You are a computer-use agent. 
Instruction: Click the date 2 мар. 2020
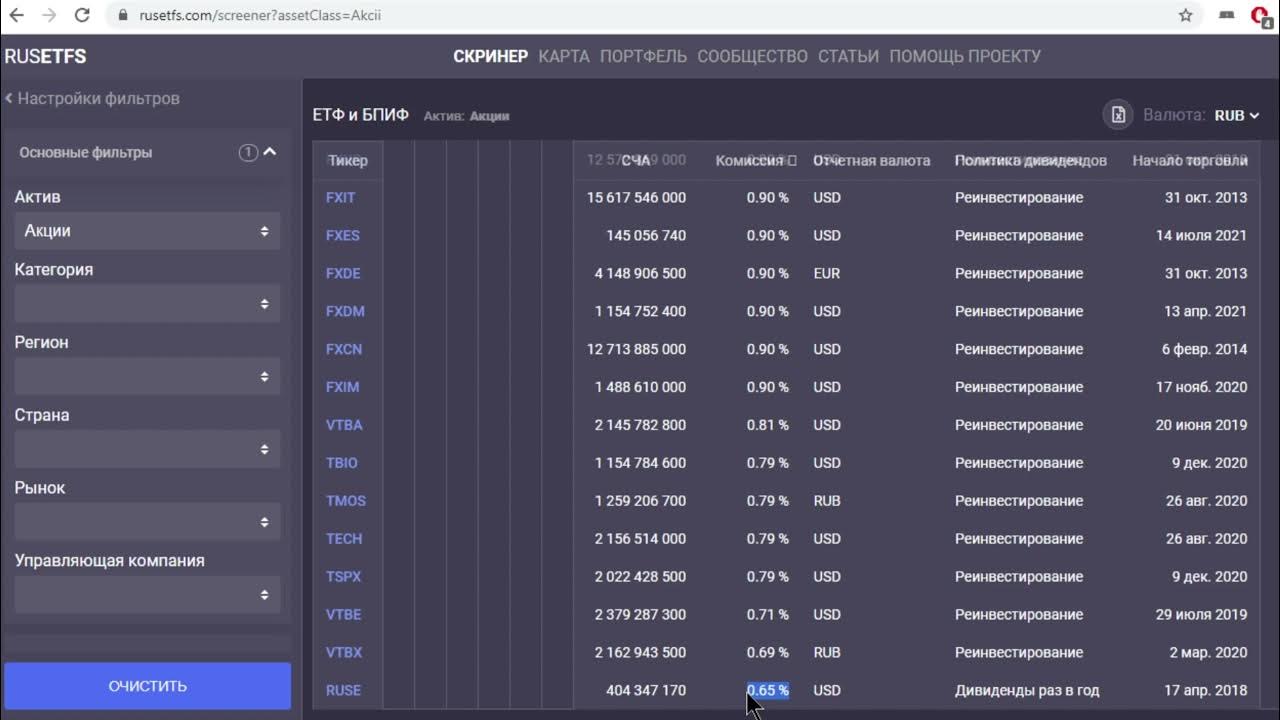click(x=1208, y=652)
